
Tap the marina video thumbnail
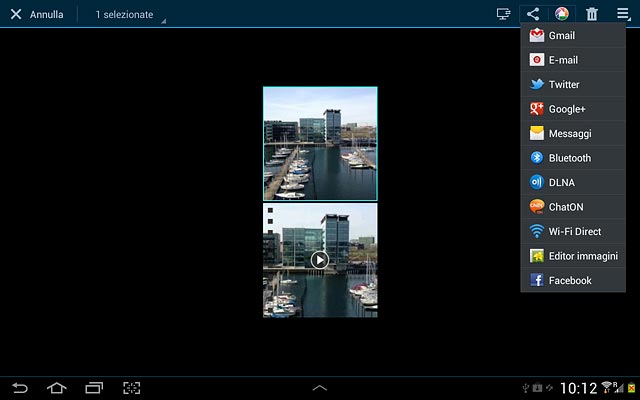click(320, 260)
